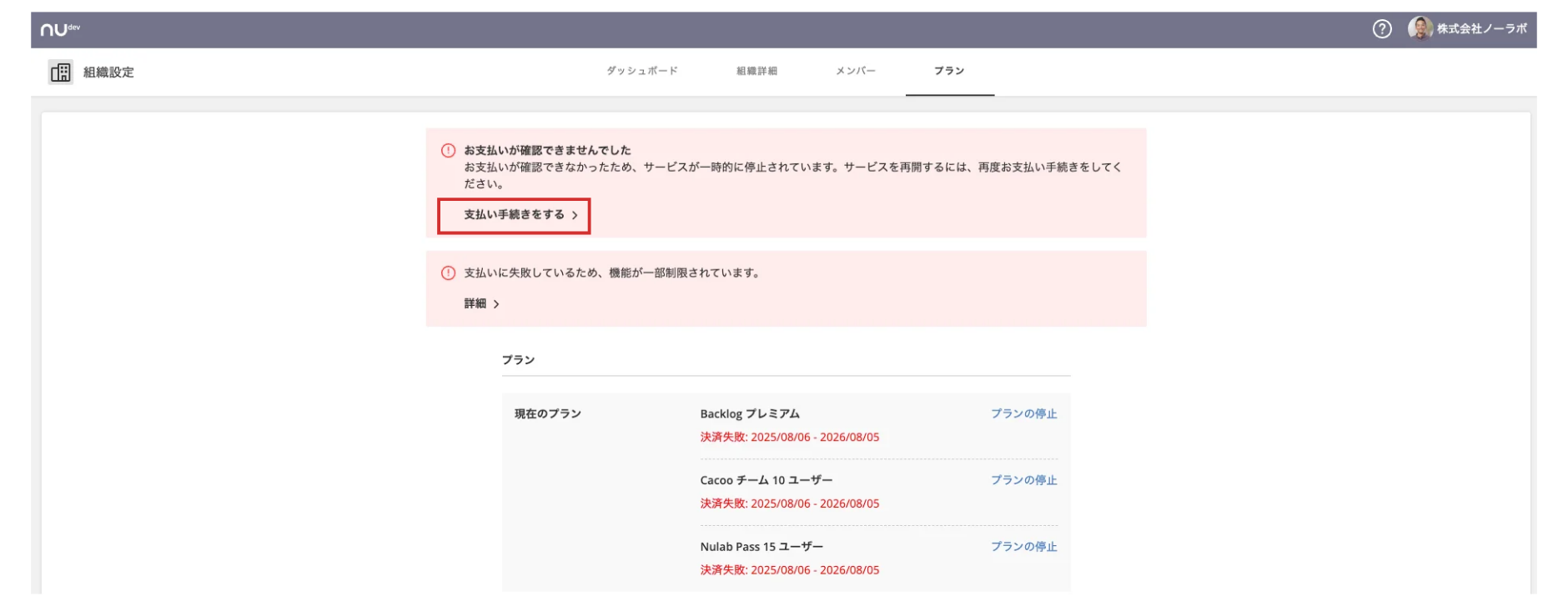Go to the メンバー tab

[856, 71]
